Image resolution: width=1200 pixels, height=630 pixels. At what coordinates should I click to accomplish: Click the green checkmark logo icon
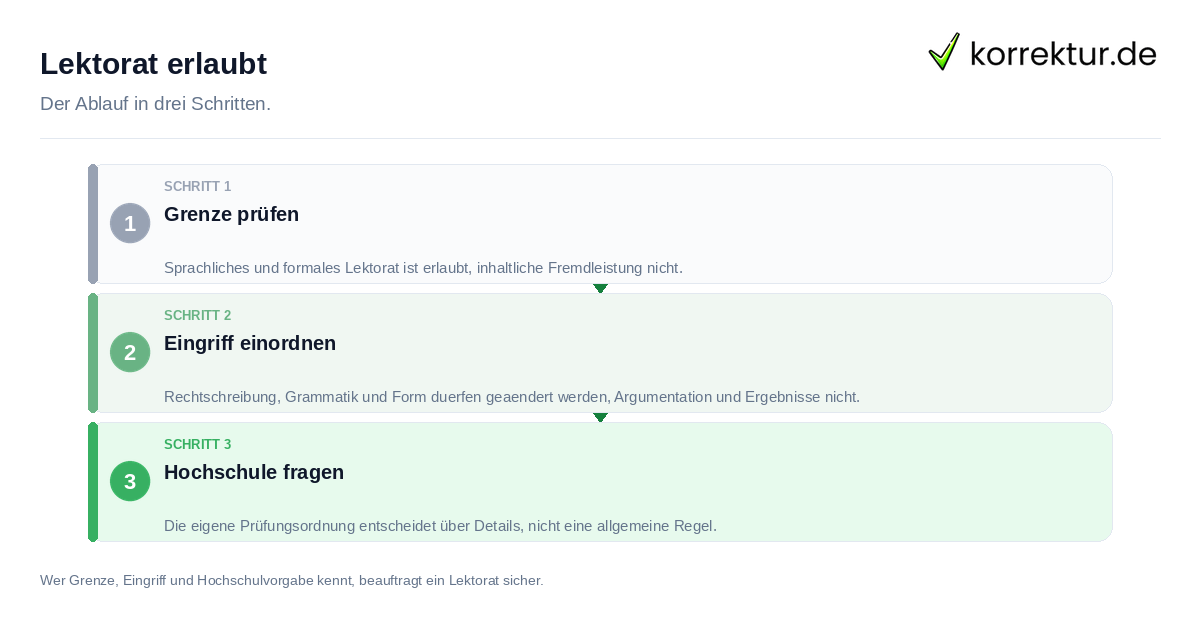tap(944, 51)
